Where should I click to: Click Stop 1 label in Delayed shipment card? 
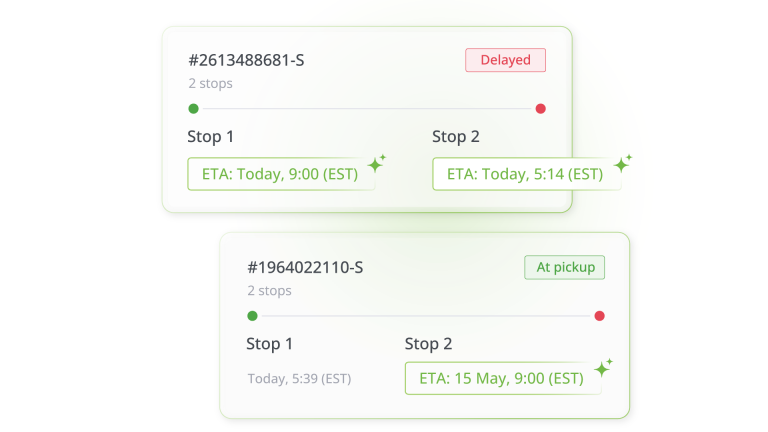(x=210, y=137)
